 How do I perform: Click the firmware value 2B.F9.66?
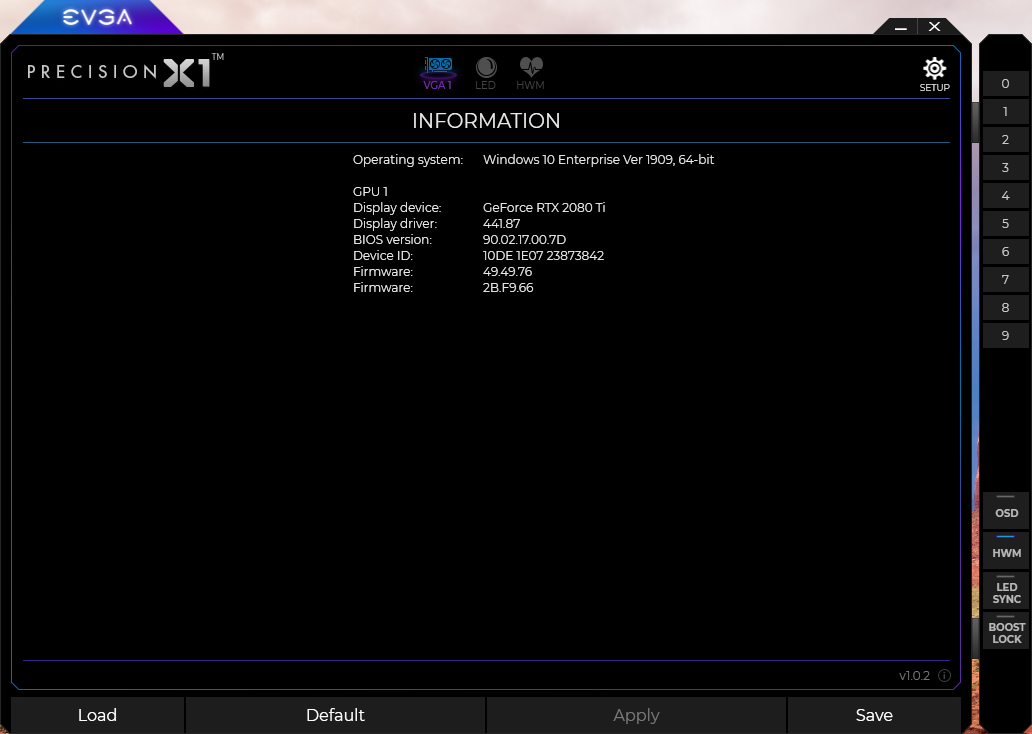coord(508,288)
